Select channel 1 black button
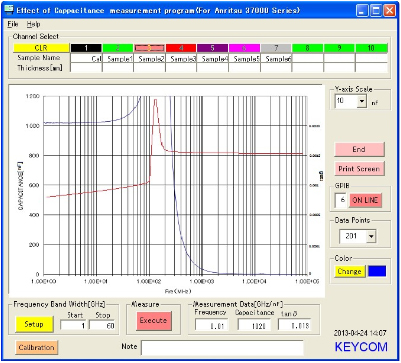The width and height of the screenshot is (401, 363). [x=86, y=48]
